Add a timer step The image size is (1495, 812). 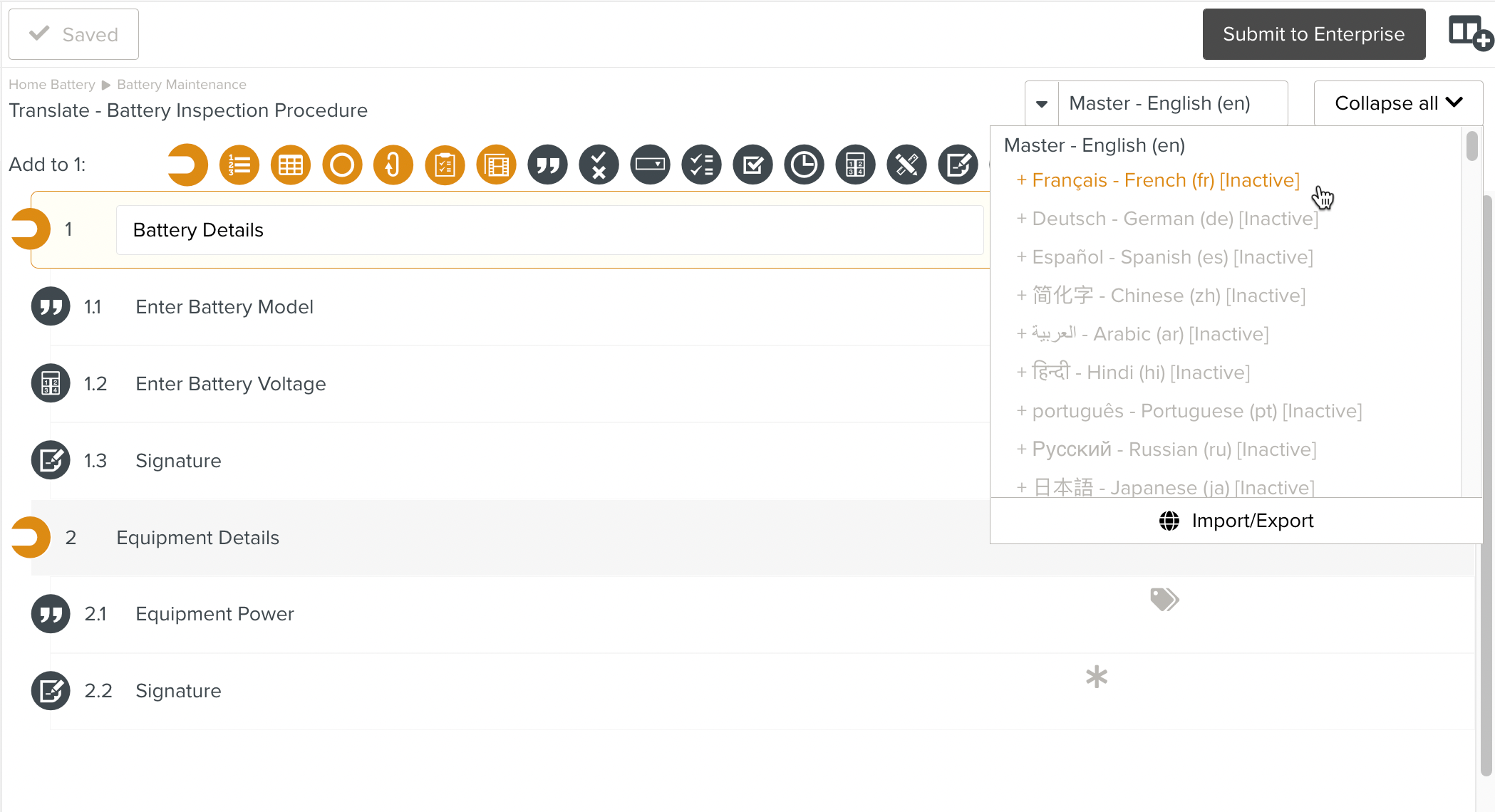[803, 165]
